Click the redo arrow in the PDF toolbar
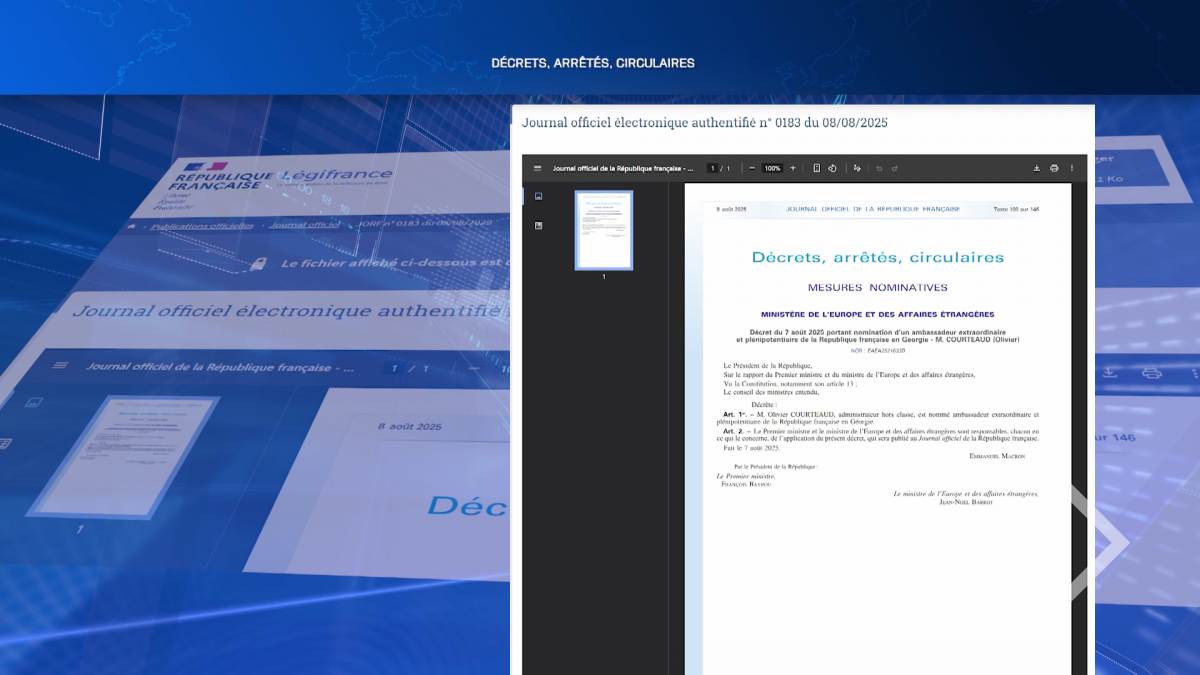This screenshot has height=675, width=1200. pyautogui.click(x=895, y=168)
